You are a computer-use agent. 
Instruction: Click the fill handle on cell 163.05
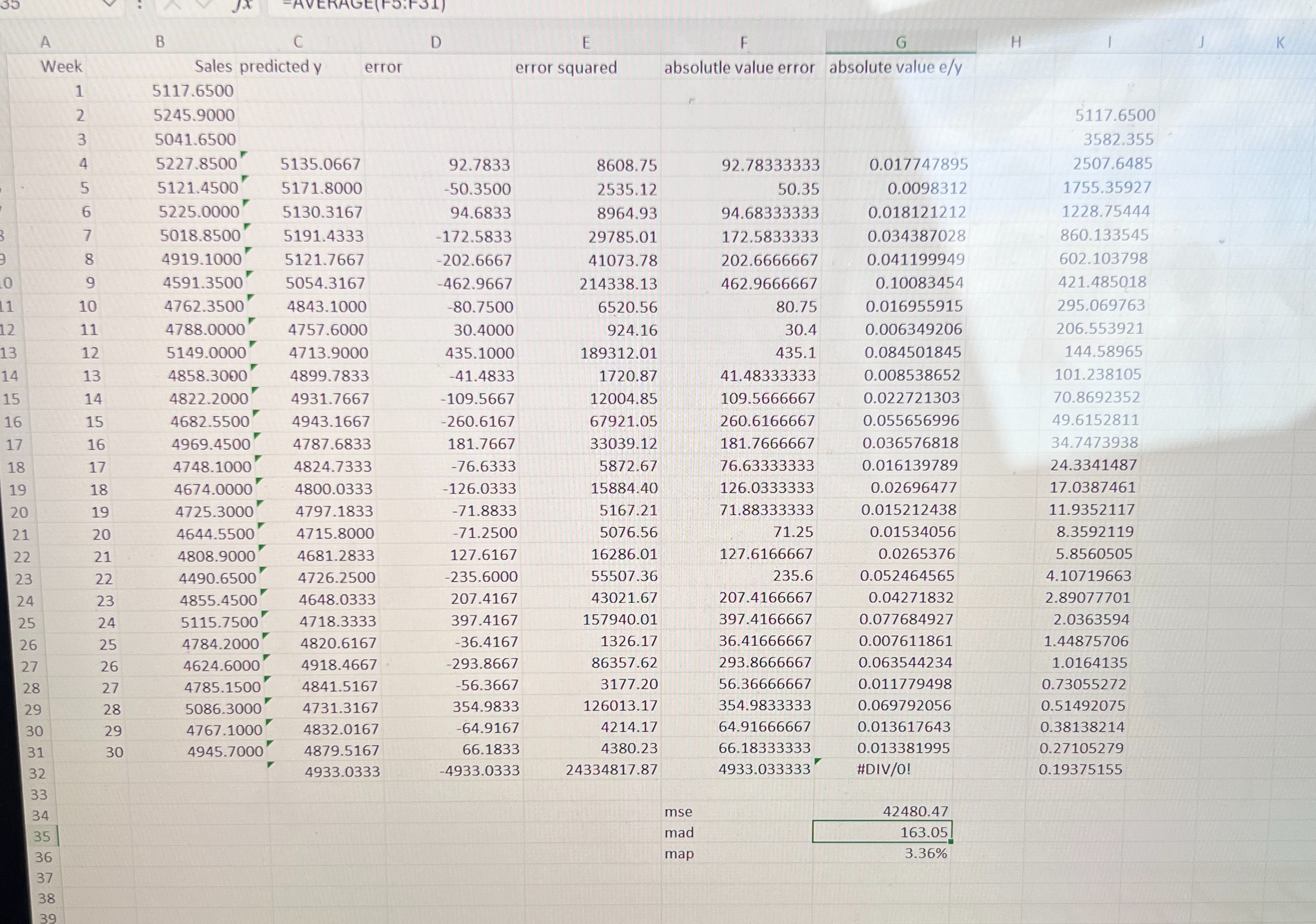click(951, 841)
